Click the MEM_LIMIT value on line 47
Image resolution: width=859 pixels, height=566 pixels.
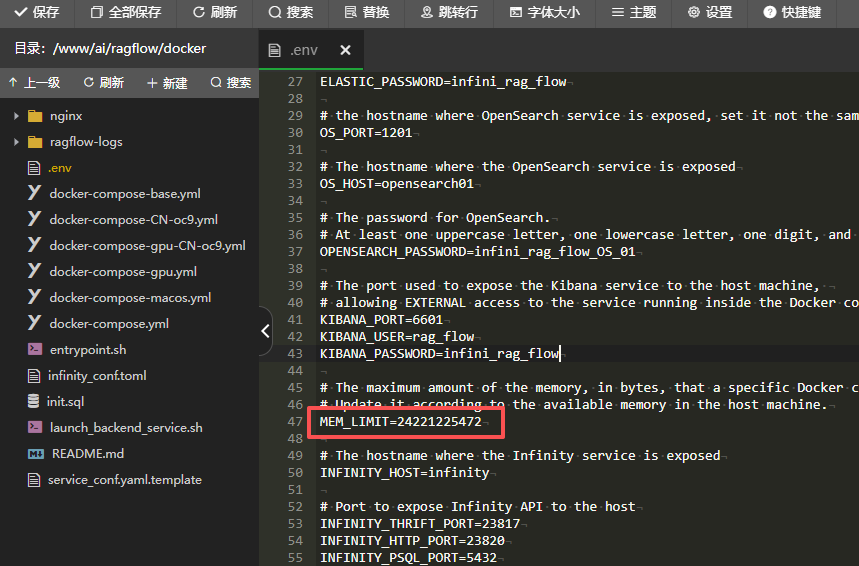pos(439,423)
